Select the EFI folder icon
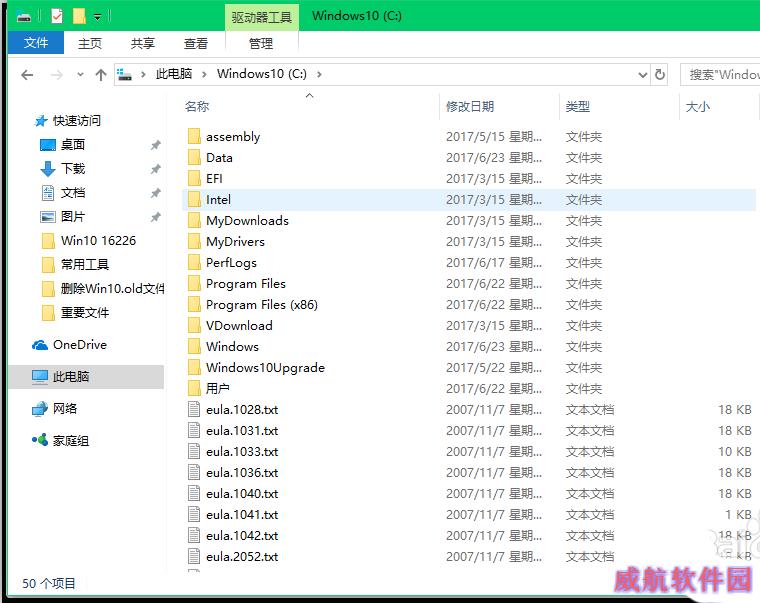This screenshot has height=603, width=760. point(194,178)
